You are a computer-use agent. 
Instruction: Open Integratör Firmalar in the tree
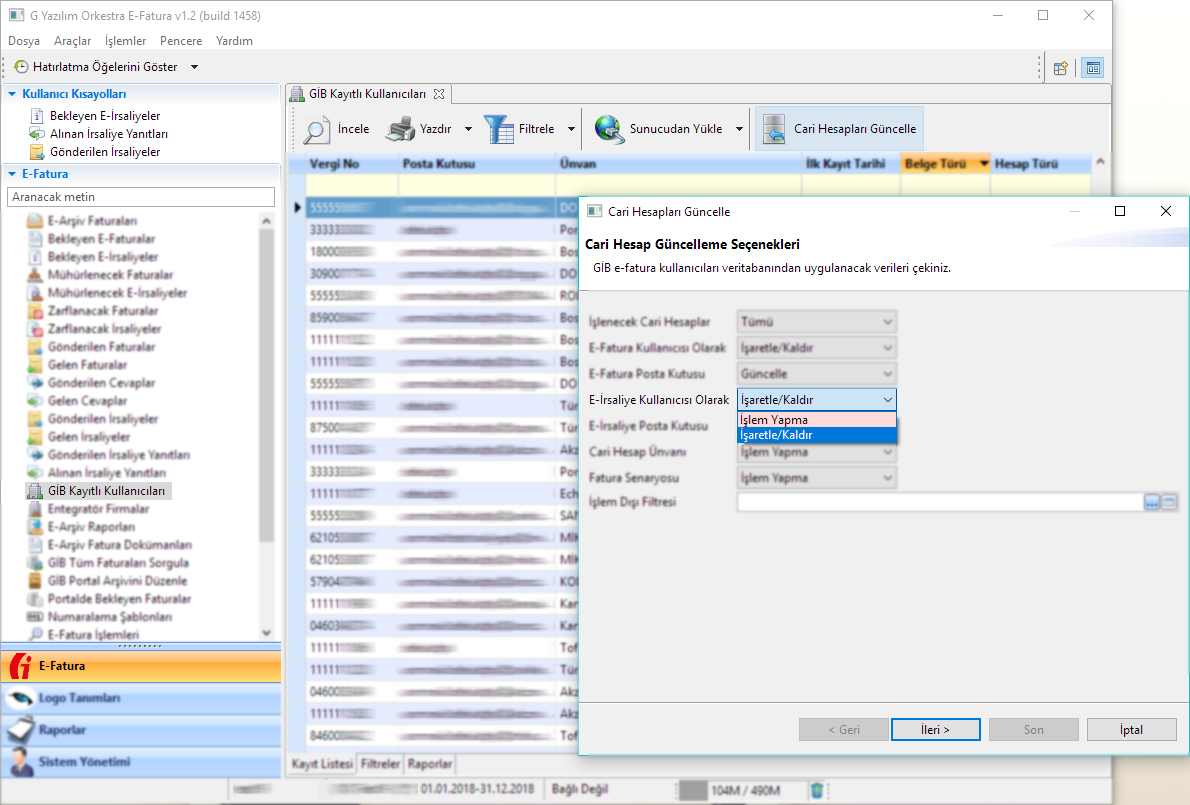click(98, 509)
